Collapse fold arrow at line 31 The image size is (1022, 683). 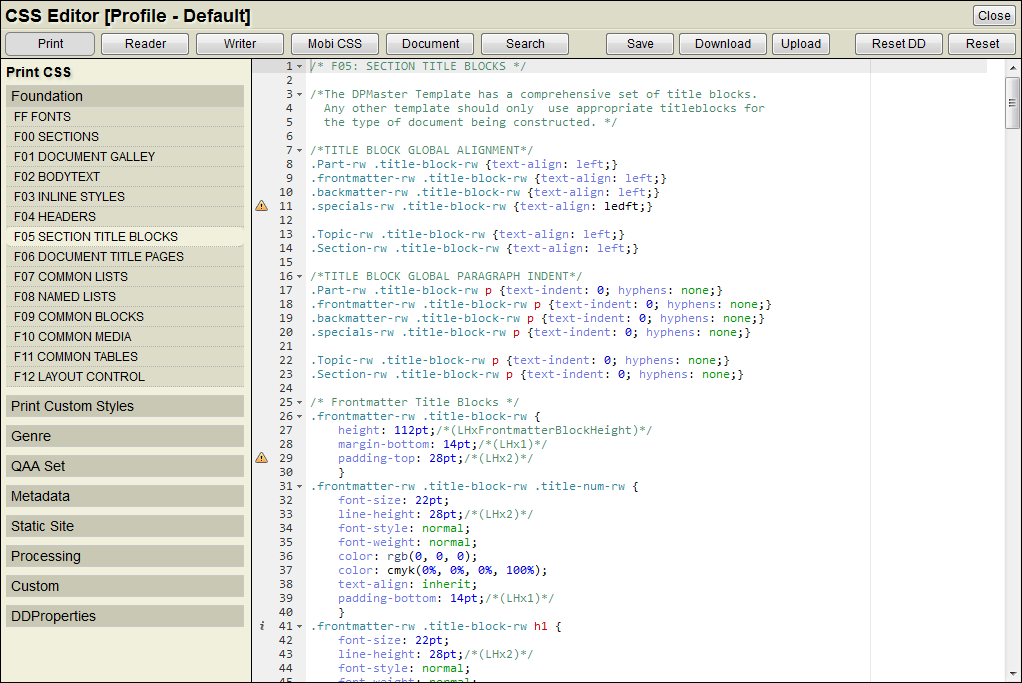coord(300,486)
